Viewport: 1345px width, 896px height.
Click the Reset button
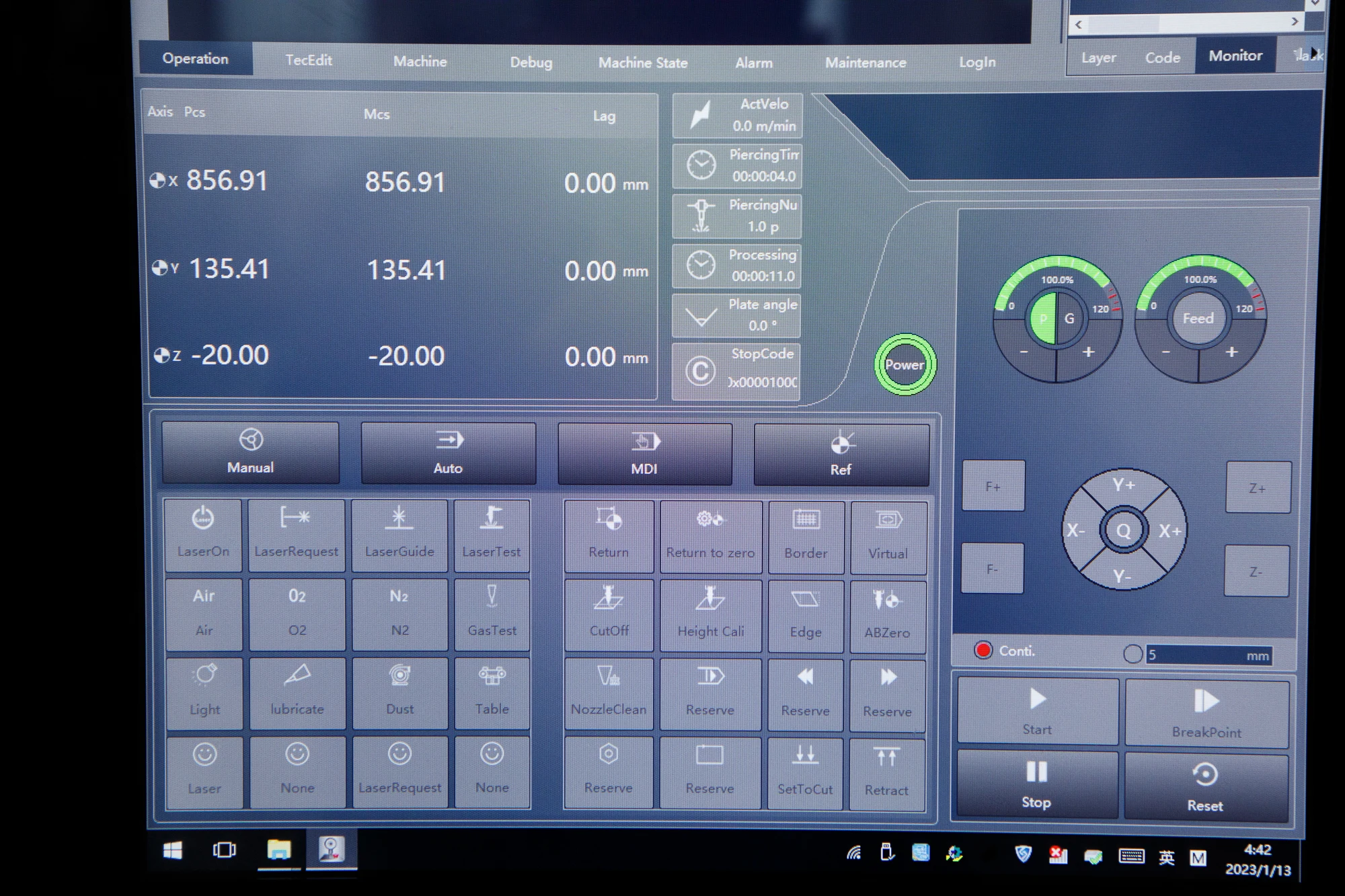[x=1205, y=786]
